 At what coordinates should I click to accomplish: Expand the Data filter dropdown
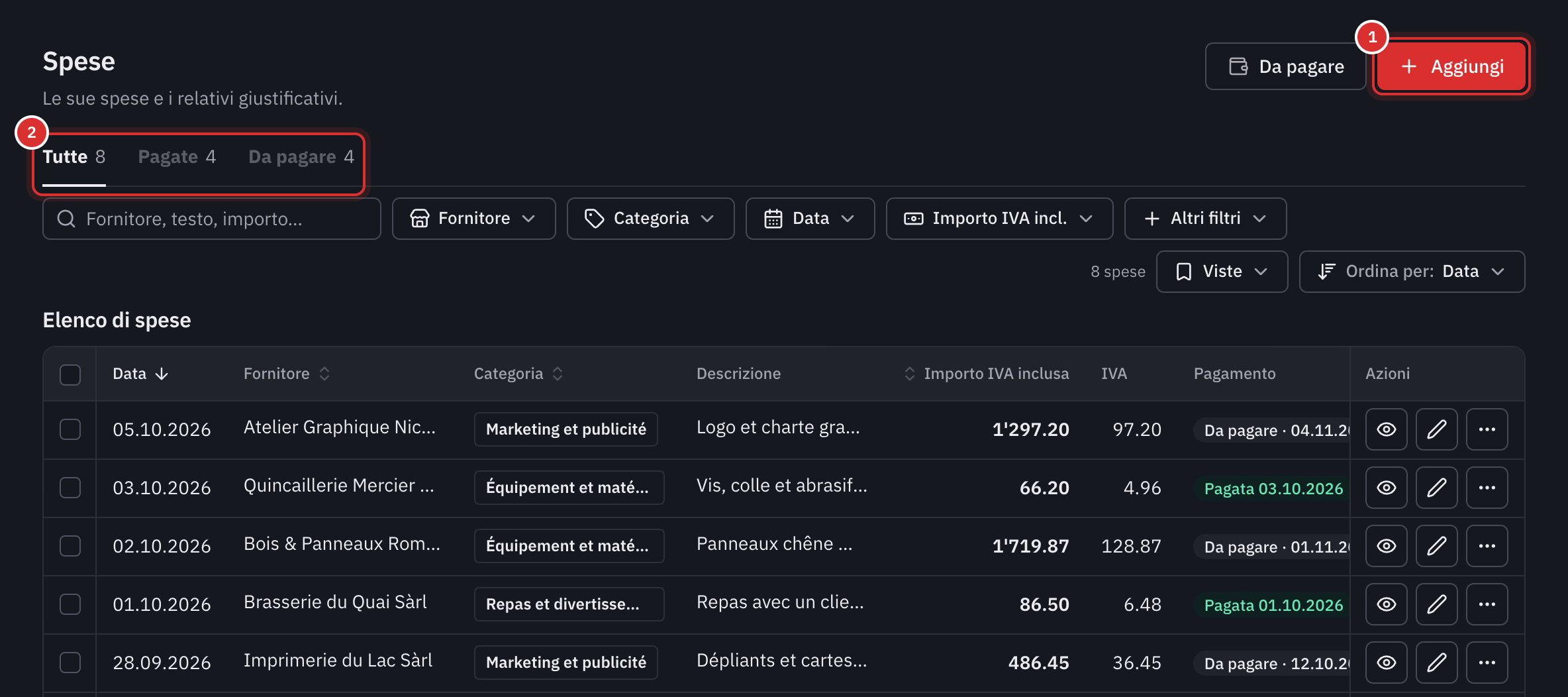[810, 219]
